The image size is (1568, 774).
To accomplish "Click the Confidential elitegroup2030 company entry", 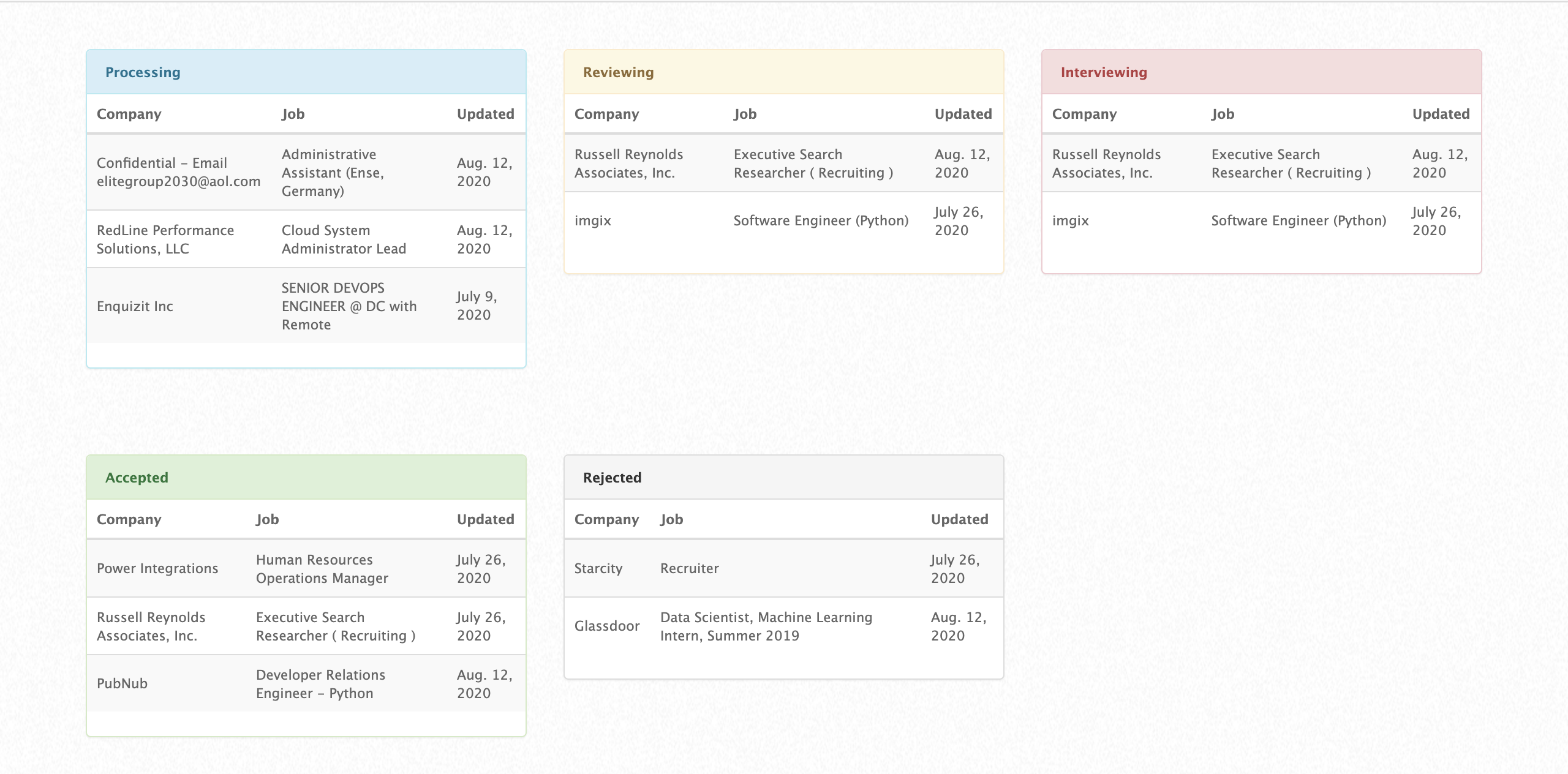I will pyautogui.click(x=178, y=172).
